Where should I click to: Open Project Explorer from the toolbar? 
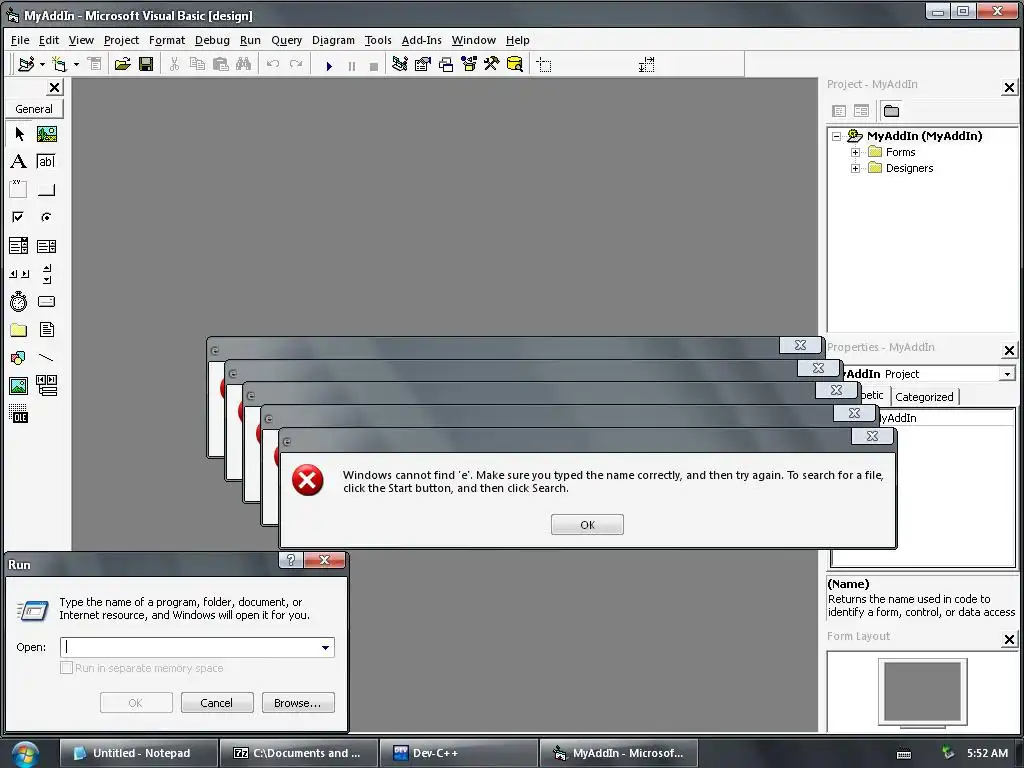click(x=400, y=64)
